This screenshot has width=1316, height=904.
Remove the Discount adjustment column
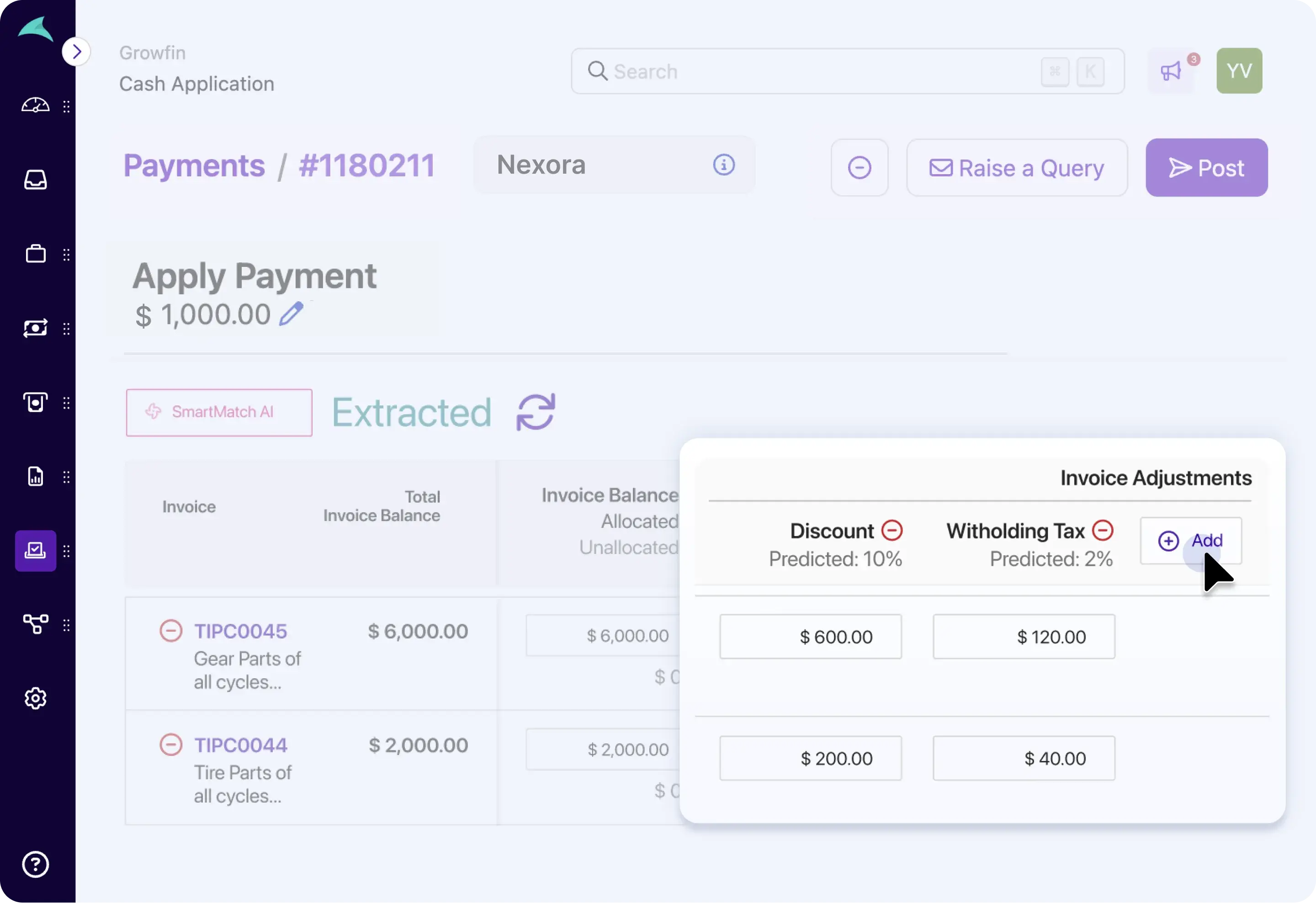click(x=892, y=531)
